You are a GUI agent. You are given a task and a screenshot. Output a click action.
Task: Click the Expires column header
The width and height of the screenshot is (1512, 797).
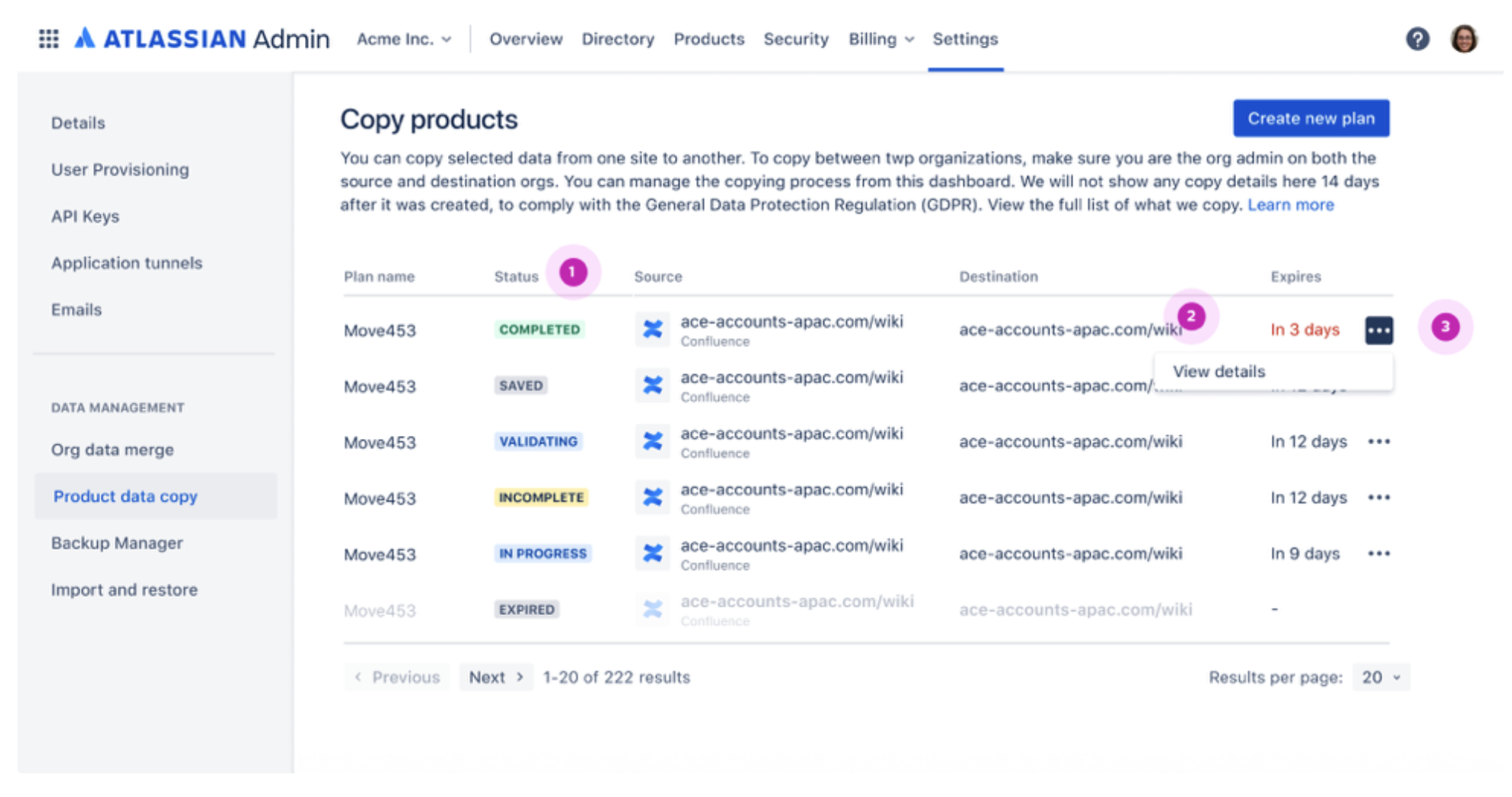point(1296,277)
